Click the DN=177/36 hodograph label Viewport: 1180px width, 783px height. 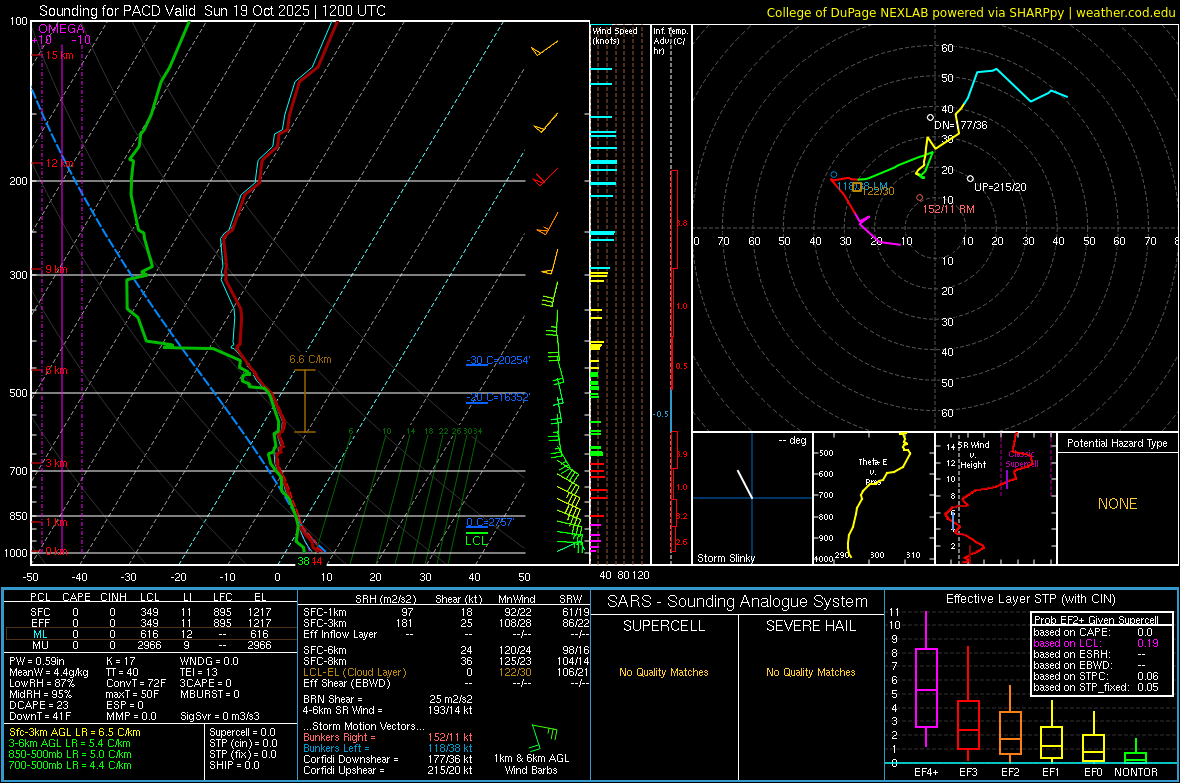click(960, 125)
